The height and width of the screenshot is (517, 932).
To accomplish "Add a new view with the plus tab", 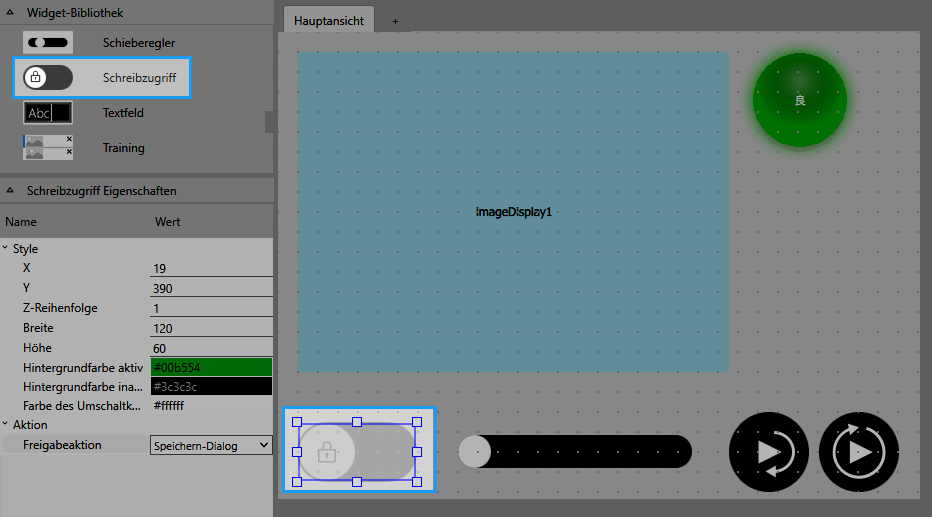I will point(395,21).
